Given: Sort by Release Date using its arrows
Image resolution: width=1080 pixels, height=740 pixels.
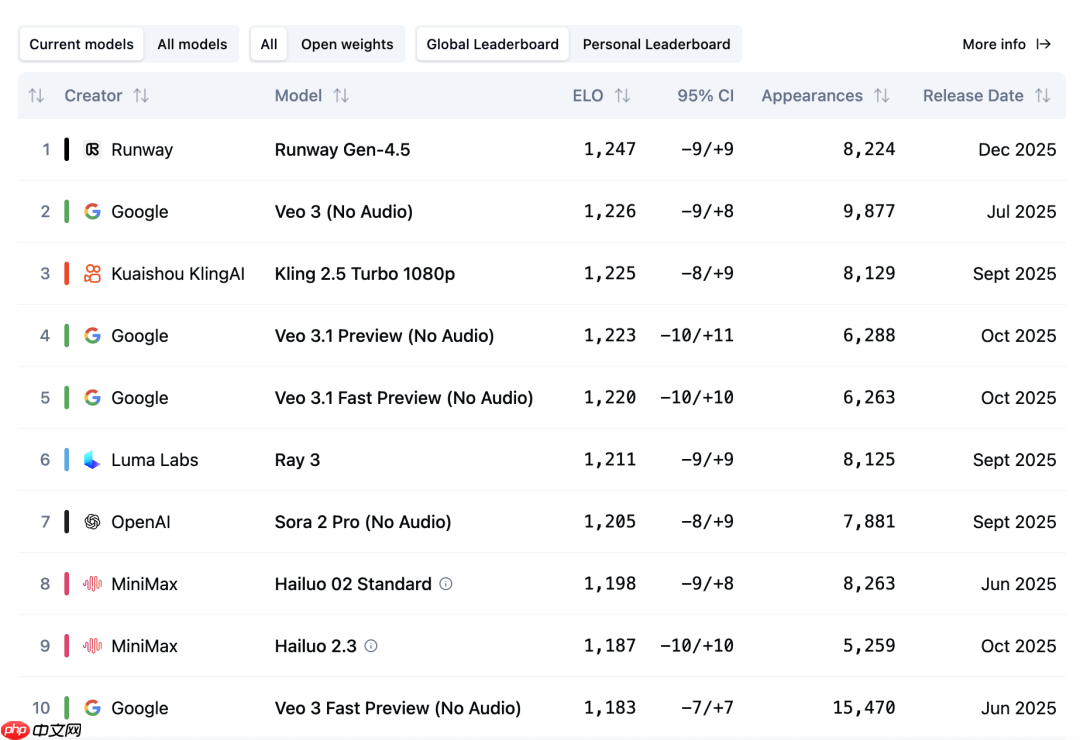Looking at the screenshot, I should [1042, 96].
